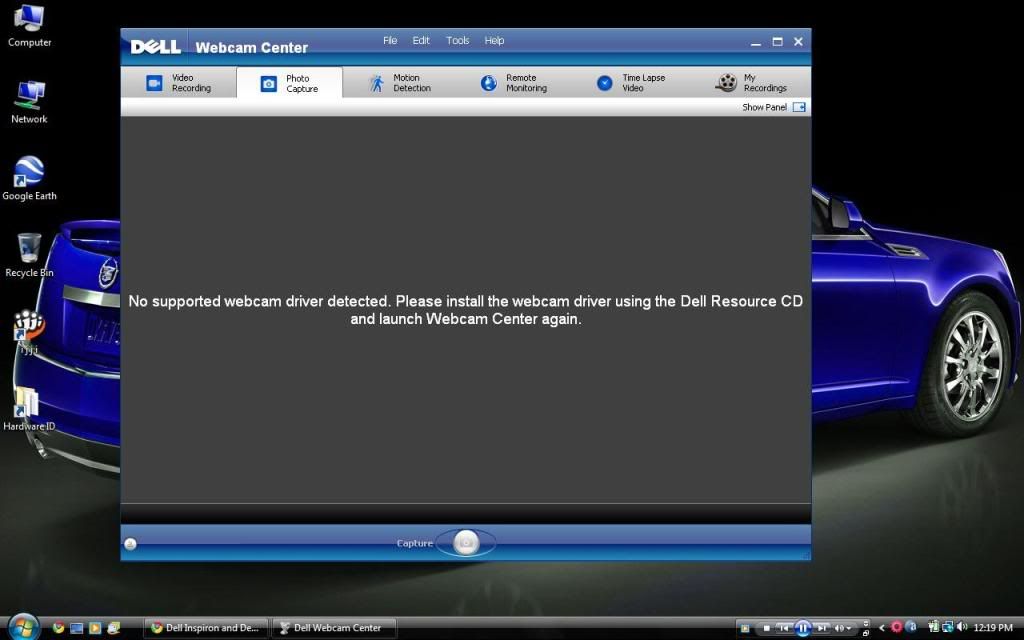Click the round Capture shutter button
Viewport: 1024px width, 640px height.
pyautogui.click(x=466, y=543)
